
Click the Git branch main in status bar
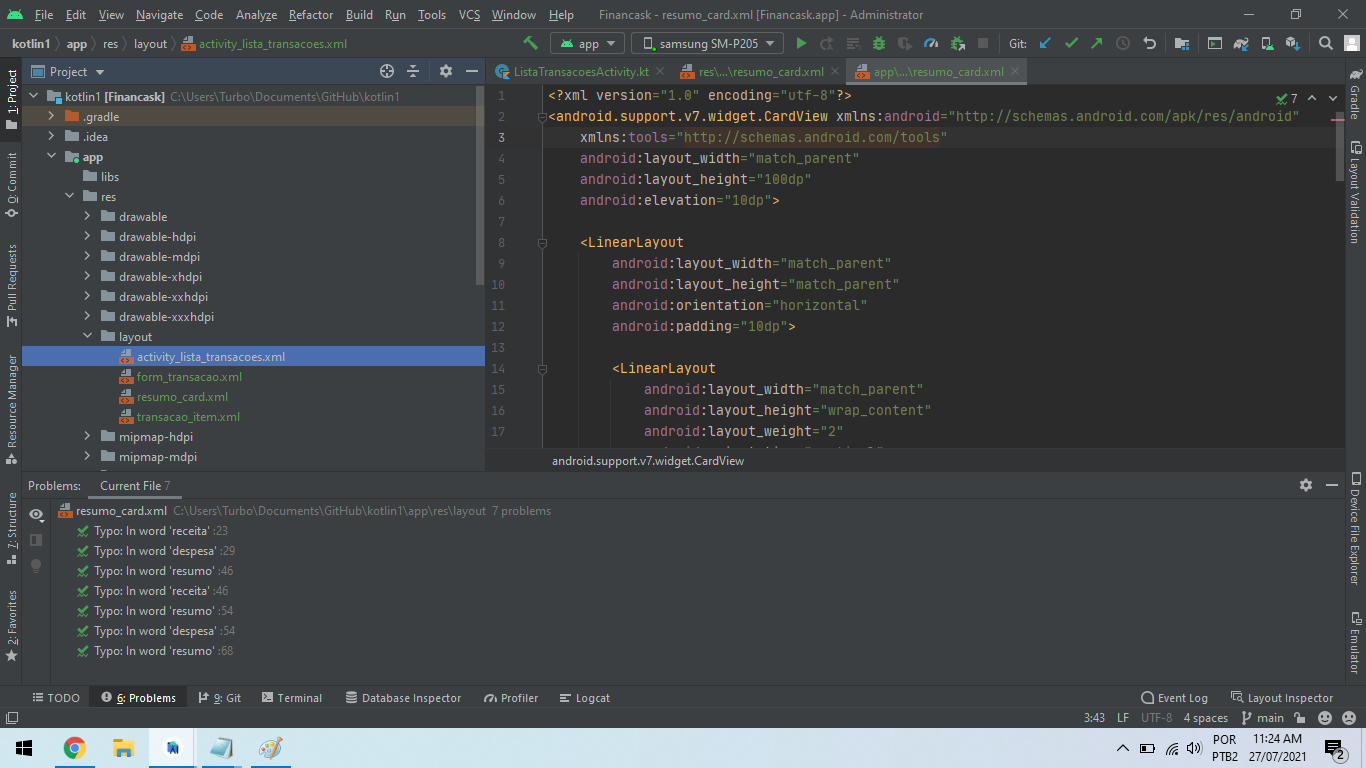pyautogui.click(x=1262, y=718)
